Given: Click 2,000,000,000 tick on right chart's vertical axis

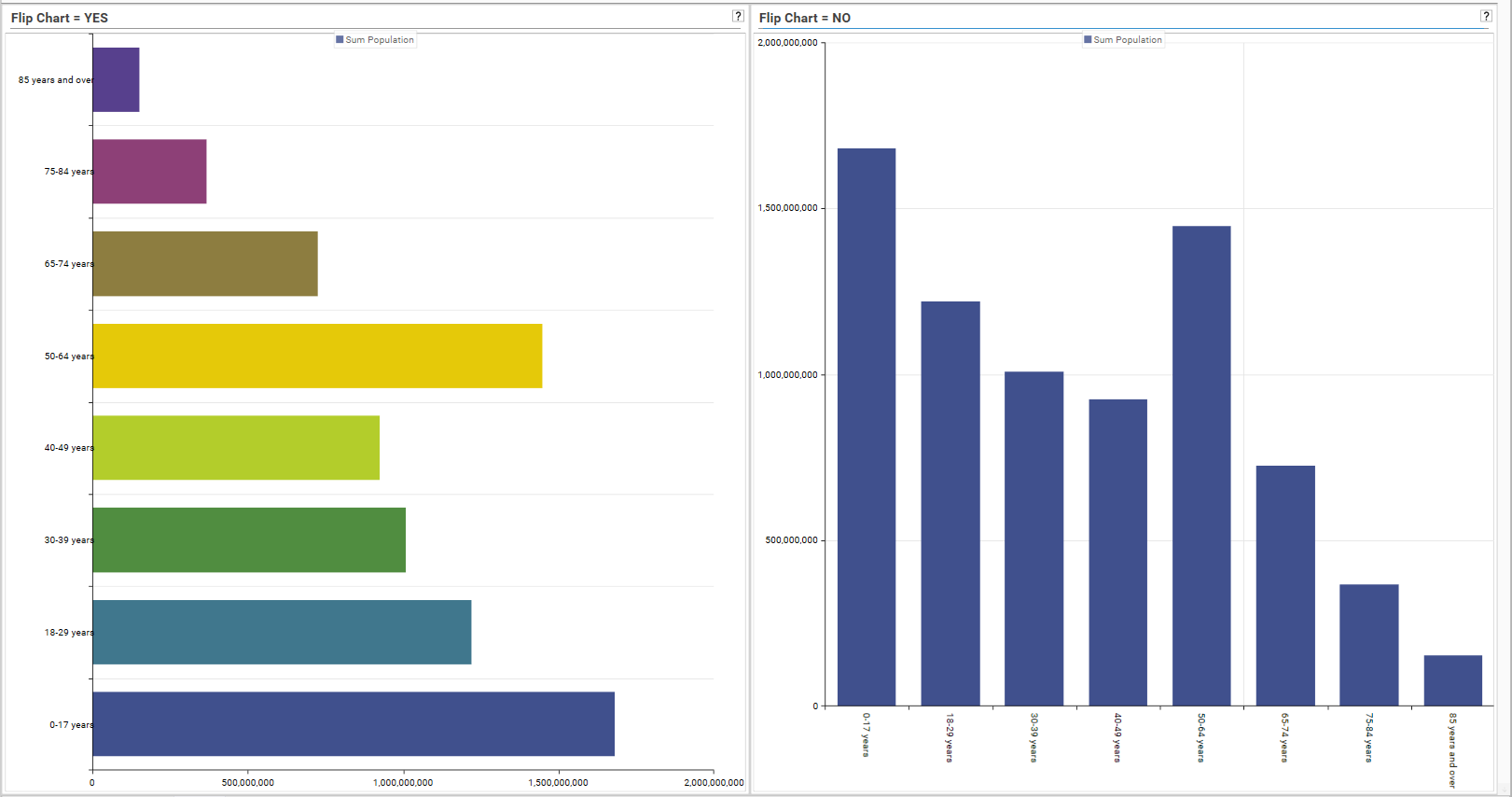Looking at the screenshot, I should [x=788, y=43].
